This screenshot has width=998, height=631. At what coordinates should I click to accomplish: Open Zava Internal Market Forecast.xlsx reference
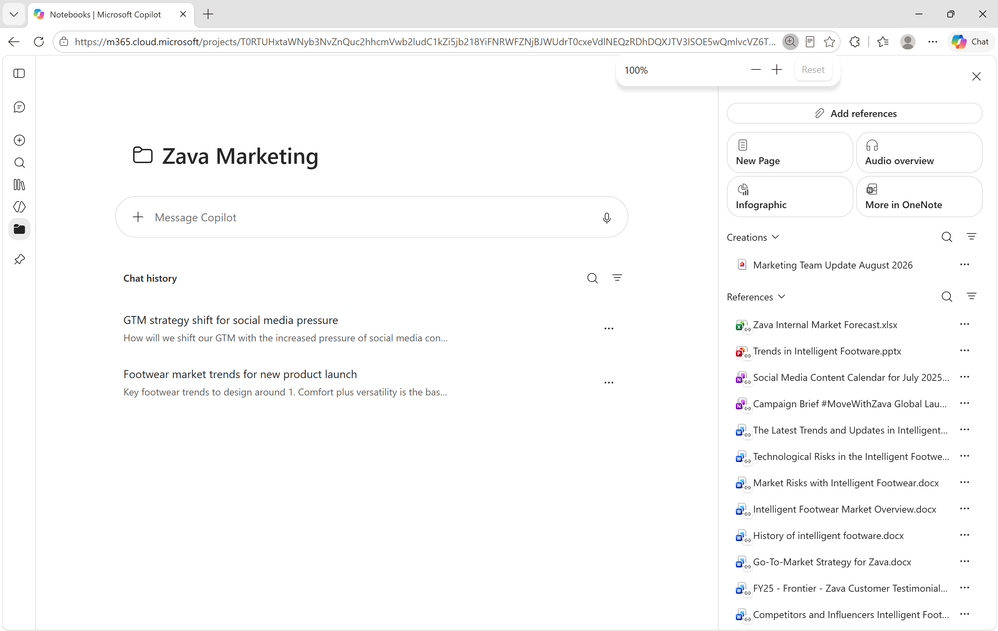point(825,325)
